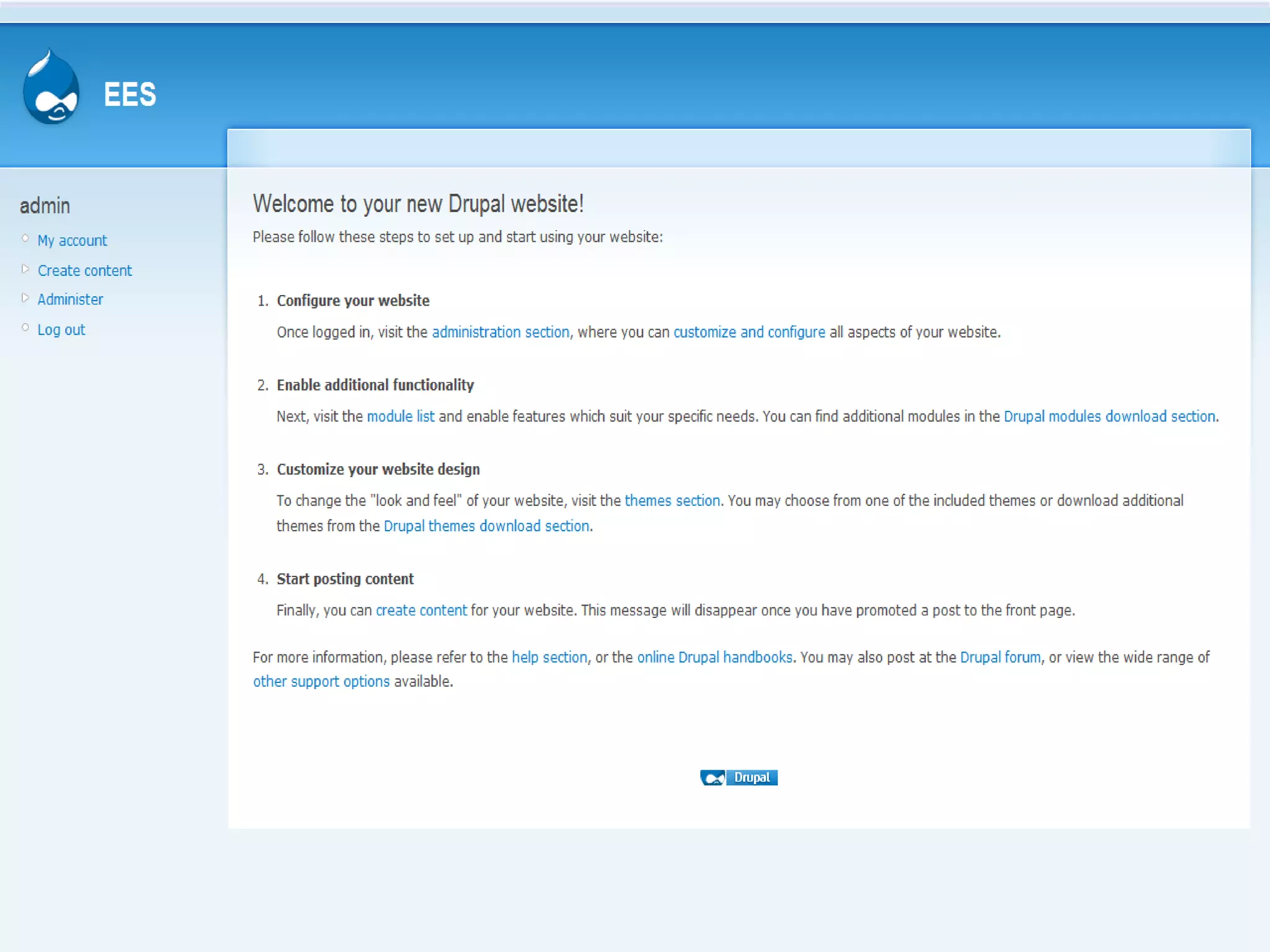This screenshot has height=952, width=1270.
Task: Open the Administer sidebar item
Action: click(x=70, y=299)
